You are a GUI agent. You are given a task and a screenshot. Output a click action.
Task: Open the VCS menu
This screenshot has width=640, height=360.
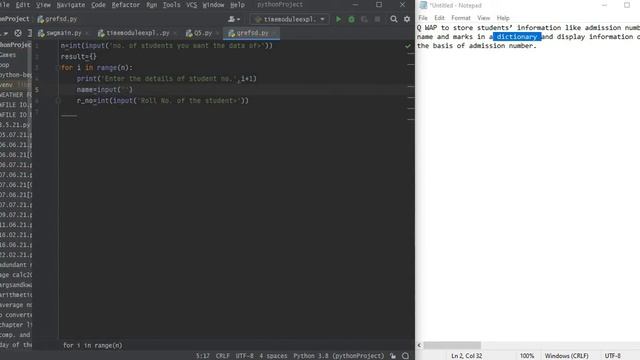(191, 5)
